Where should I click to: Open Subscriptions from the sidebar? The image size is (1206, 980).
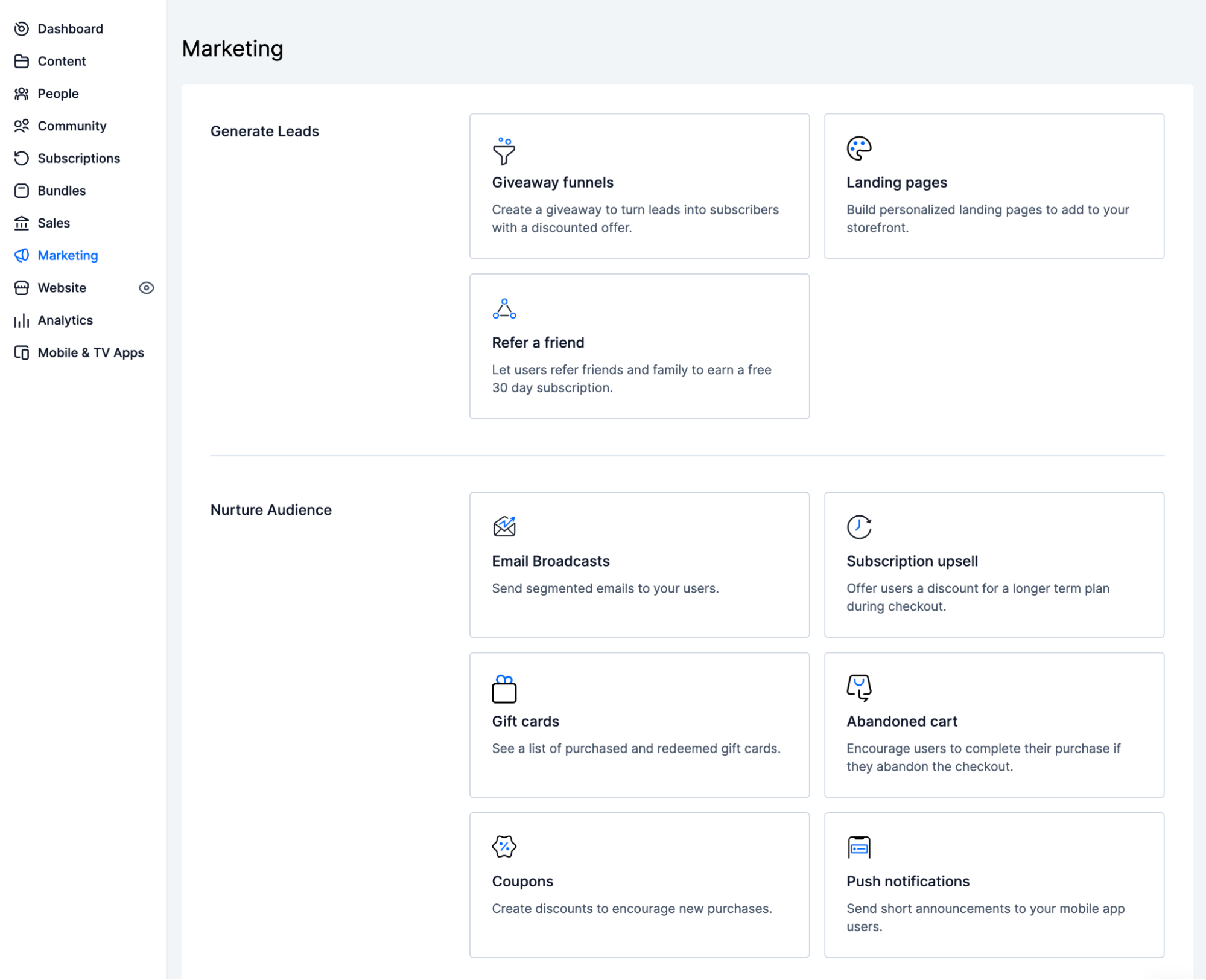pos(78,158)
